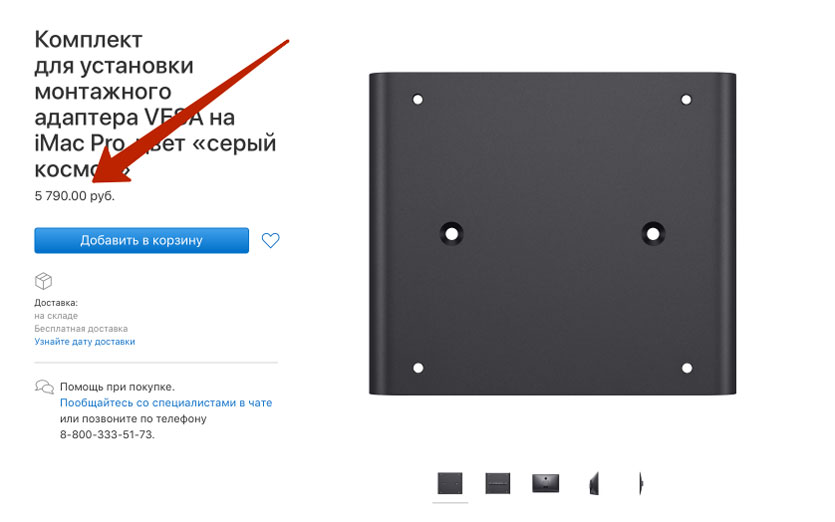Open the Узнайте дату доставки link
Image resolution: width=835 pixels, height=522 pixels.
tap(85, 341)
